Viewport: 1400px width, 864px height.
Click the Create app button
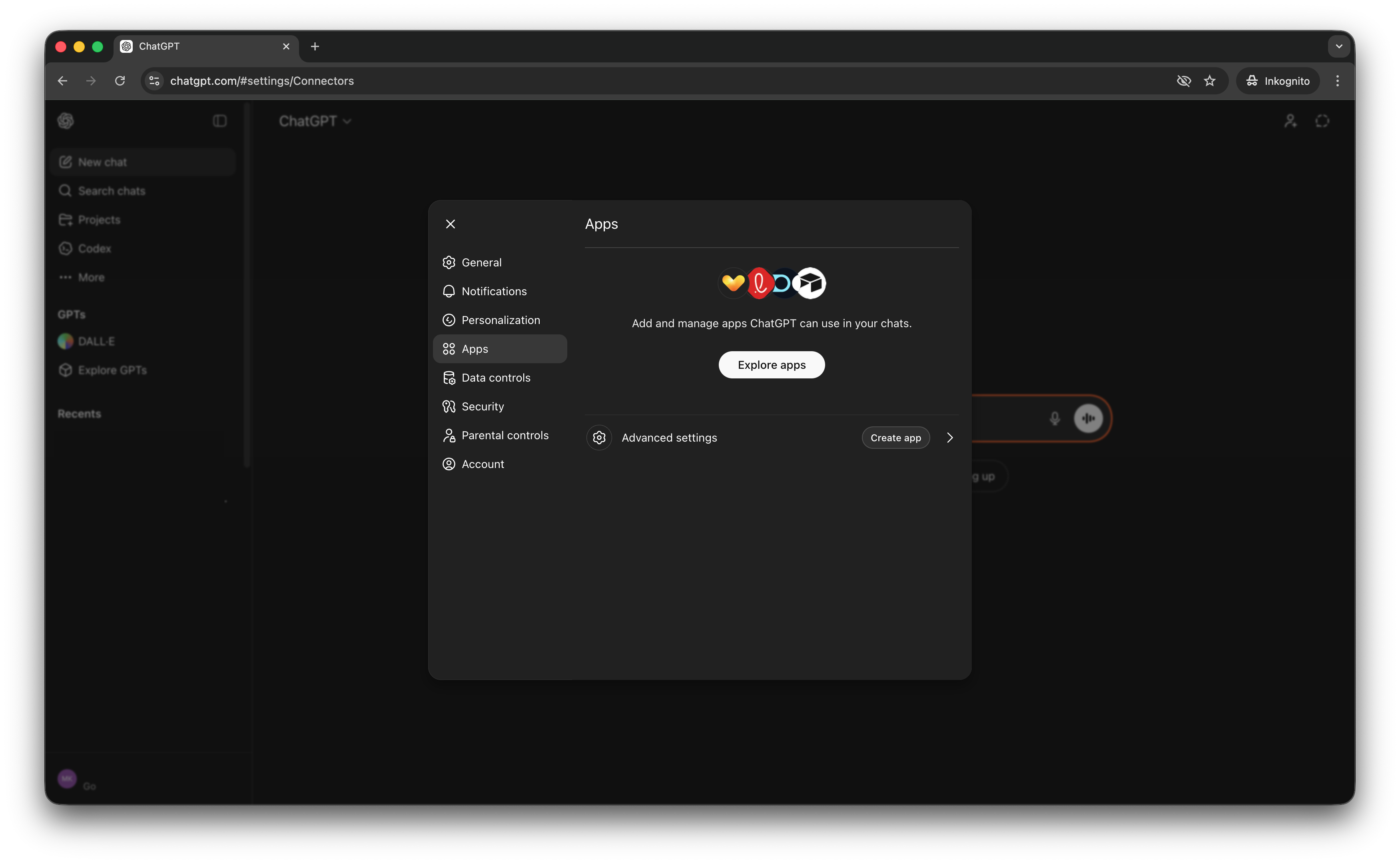tap(895, 438)
